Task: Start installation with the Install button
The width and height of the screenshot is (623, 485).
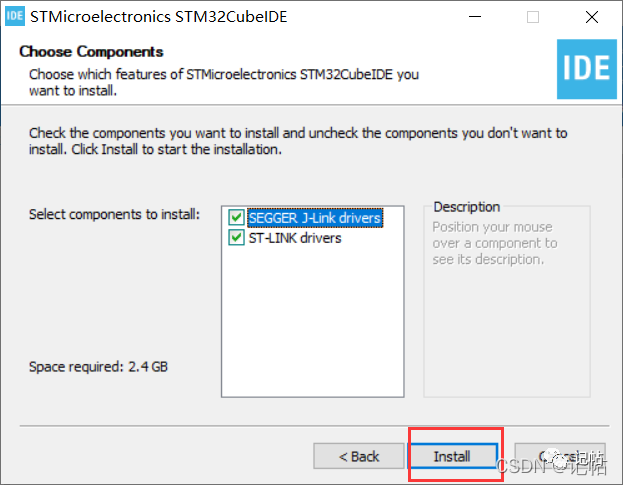Action: point(453,456)
